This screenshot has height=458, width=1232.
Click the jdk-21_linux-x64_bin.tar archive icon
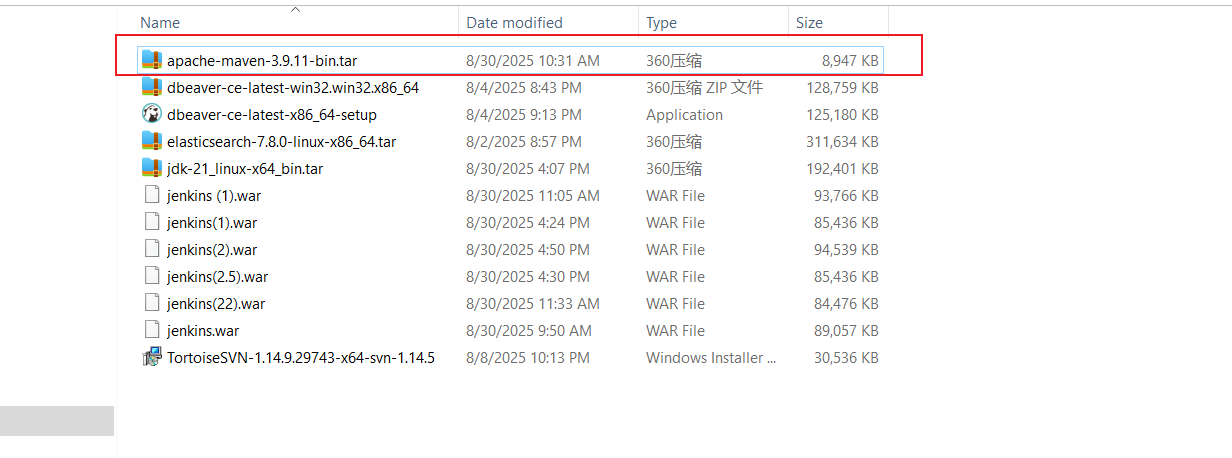point(151,168)
